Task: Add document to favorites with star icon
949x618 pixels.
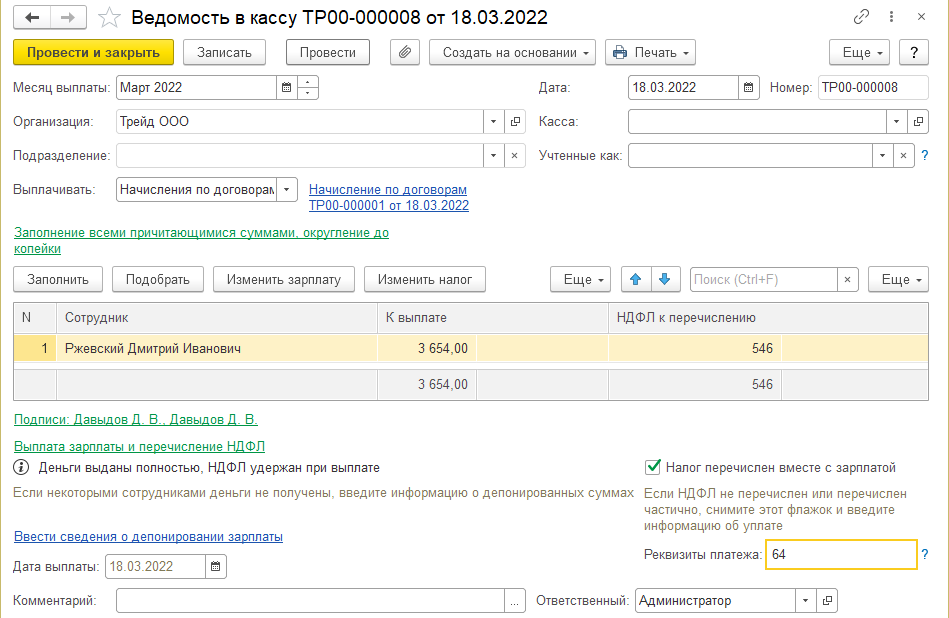Action: 110,18
